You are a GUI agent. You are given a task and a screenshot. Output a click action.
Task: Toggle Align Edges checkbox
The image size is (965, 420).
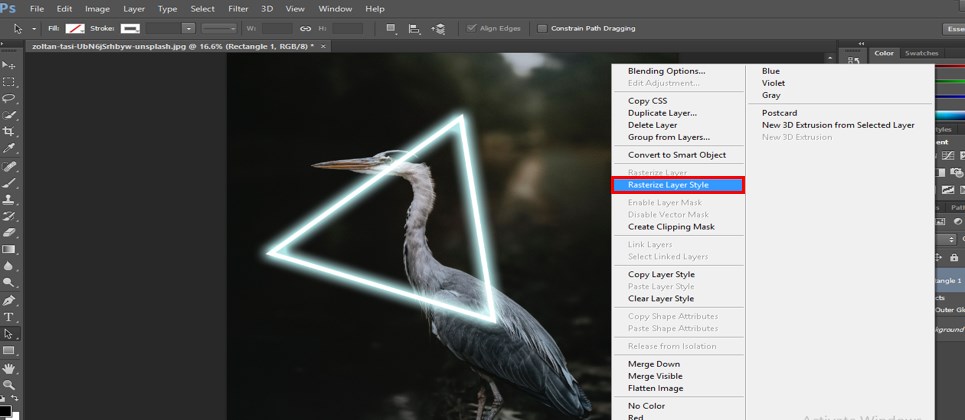click(x=472, y=28)
